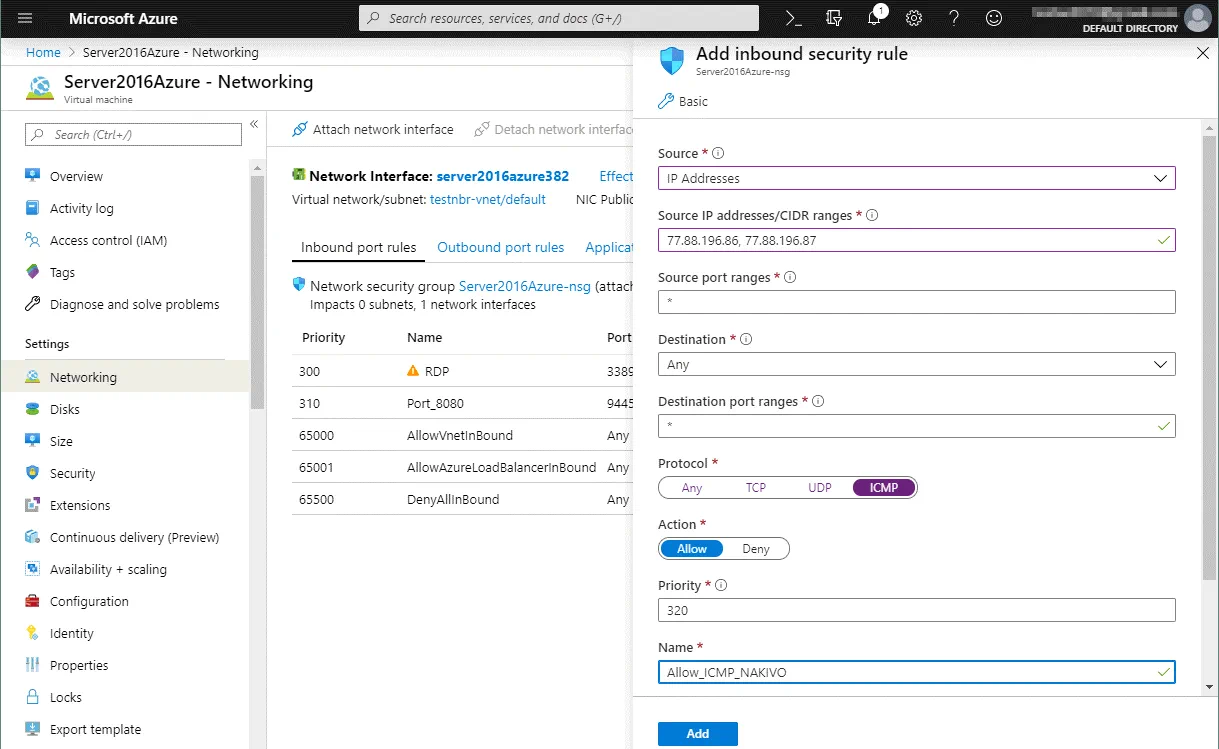Open the server2016azure382 network interface link
The image size is (1219, 749).
click(502, 176)
